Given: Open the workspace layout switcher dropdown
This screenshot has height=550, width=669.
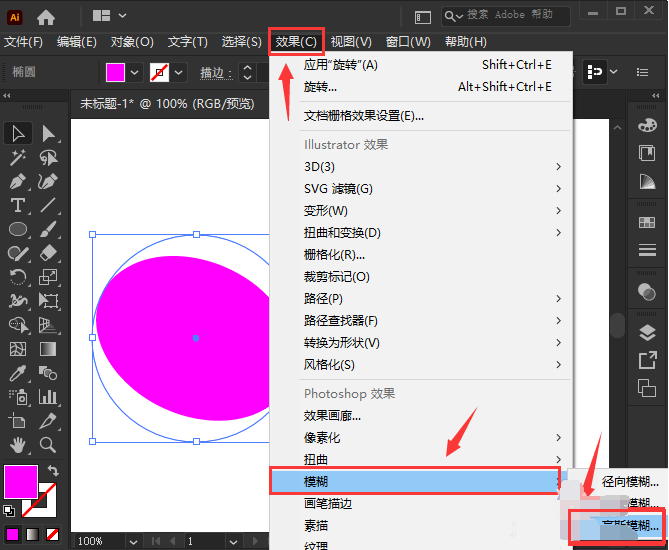Looking at the screenshot, I should [122, 16].
